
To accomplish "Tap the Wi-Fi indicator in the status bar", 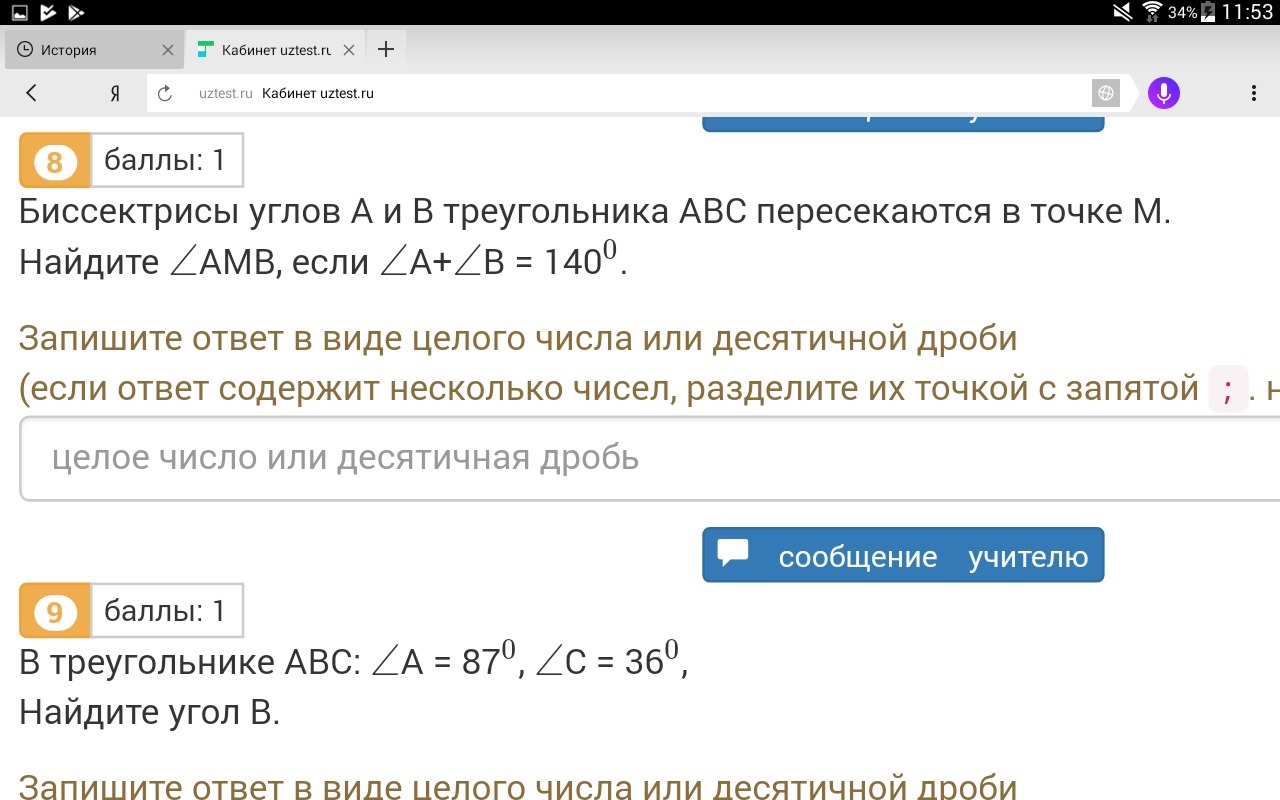I will pyautogui.click(x=1151, y=12).
